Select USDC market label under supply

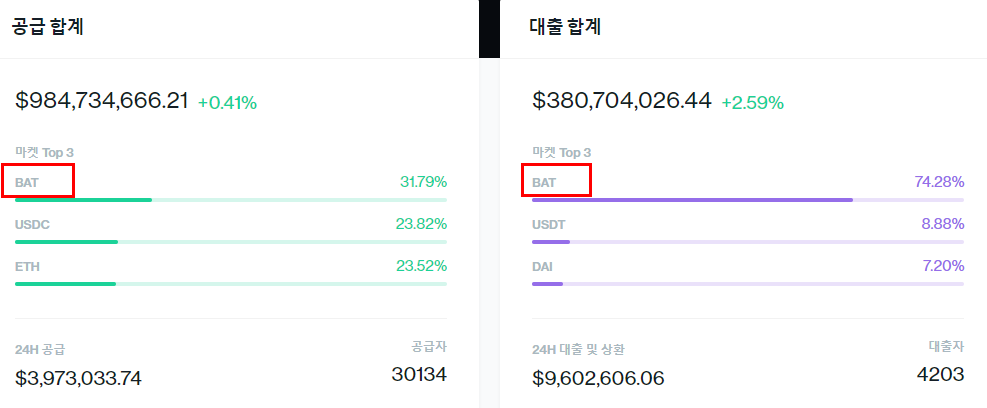click(x=32, y=225)
